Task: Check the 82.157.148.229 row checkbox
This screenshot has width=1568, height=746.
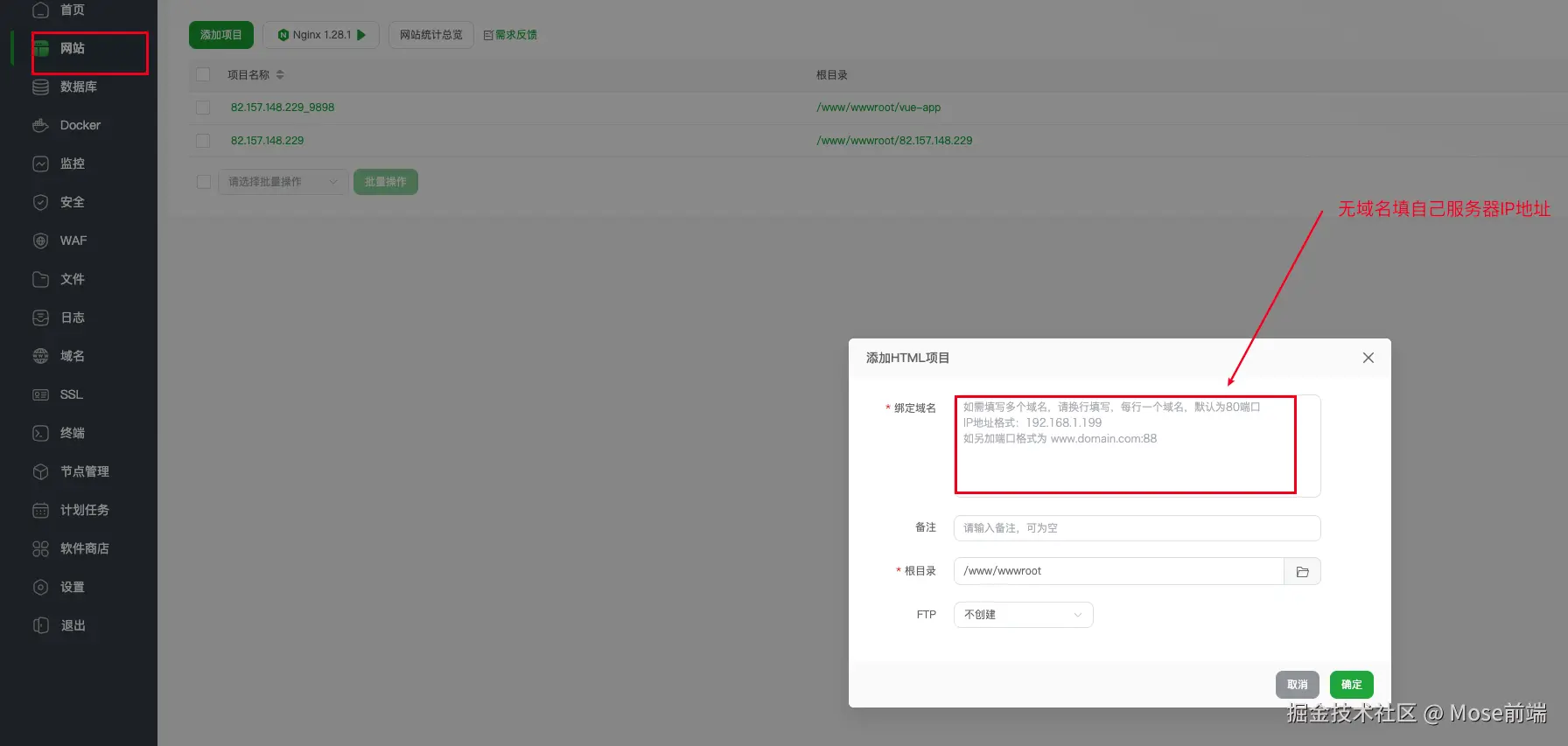Action: pos(203,141)
